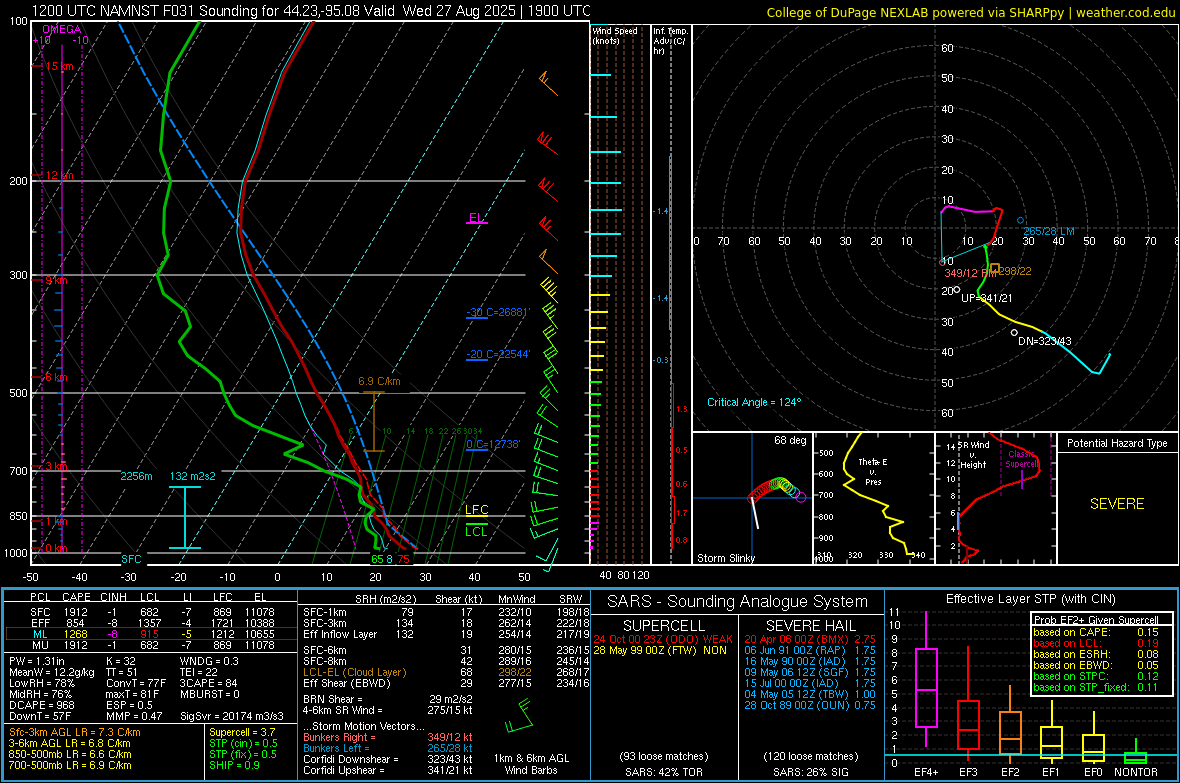
Task: Click 'Effective Layer STP (with CIN)' title
Action: [x=1030, y=599]
